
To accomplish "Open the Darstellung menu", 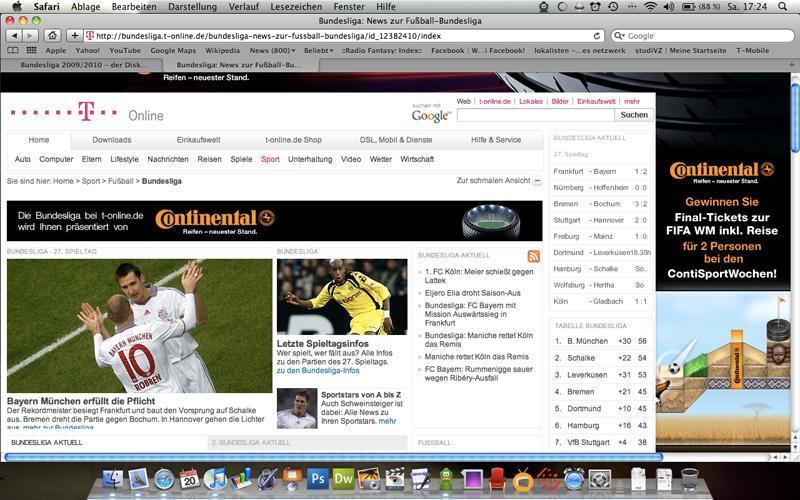I will point(192,7).
